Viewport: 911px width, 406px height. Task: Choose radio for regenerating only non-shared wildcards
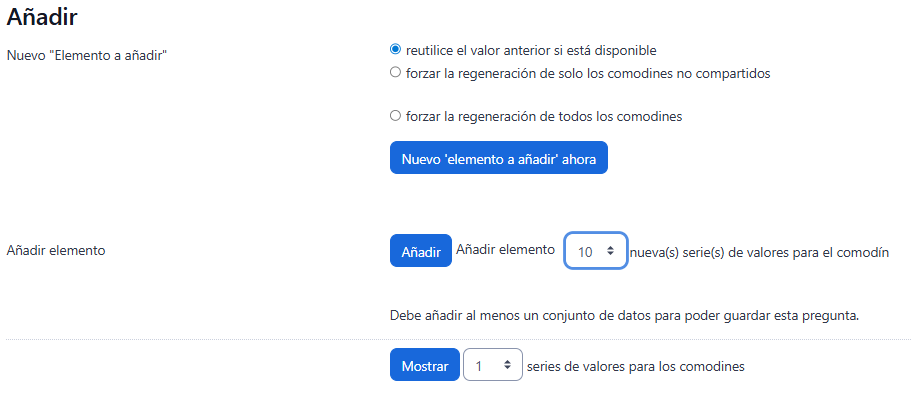(395, 72)
